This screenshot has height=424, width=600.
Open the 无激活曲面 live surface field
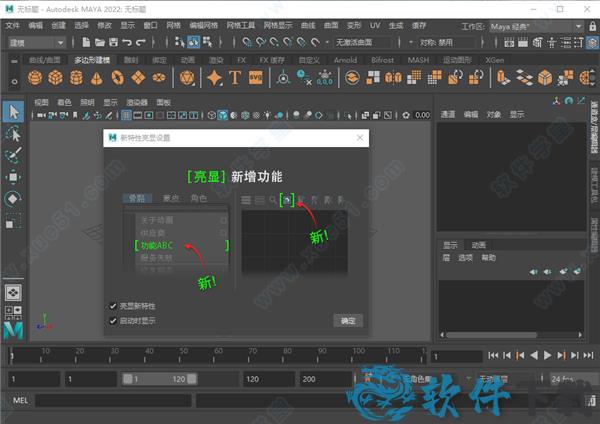coord(362,42)
